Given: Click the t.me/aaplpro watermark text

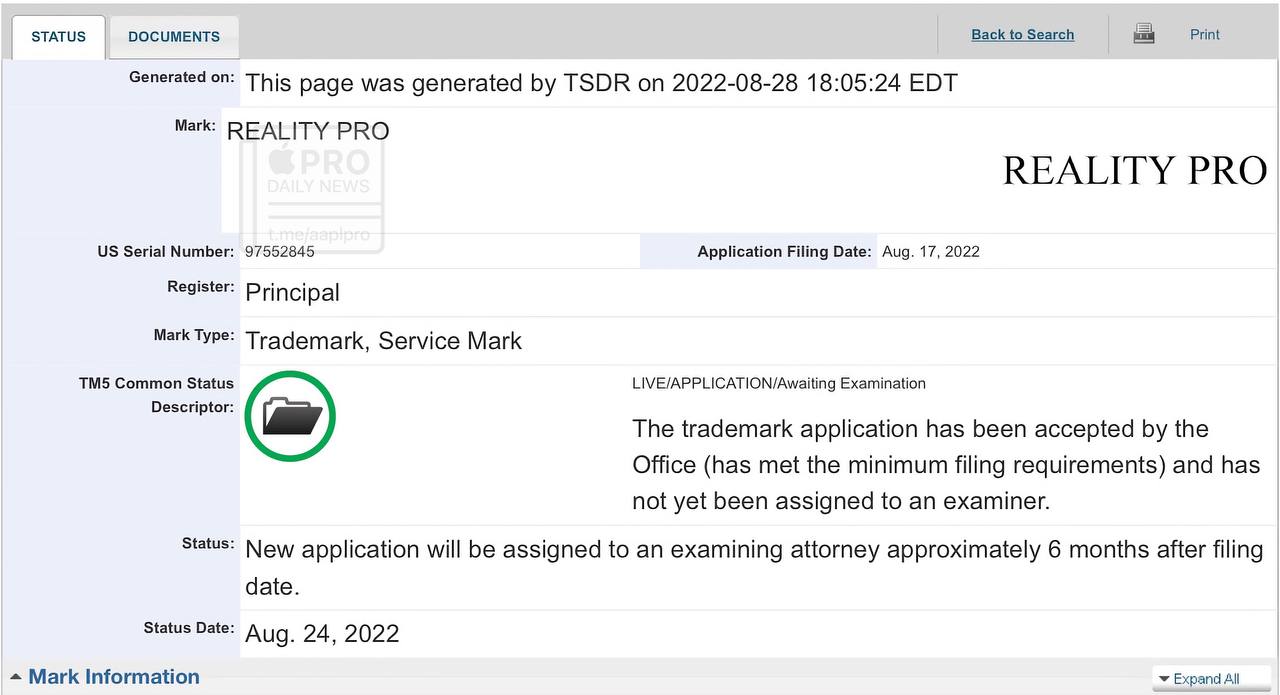Looking at the screenshot, I should point(319,236).
